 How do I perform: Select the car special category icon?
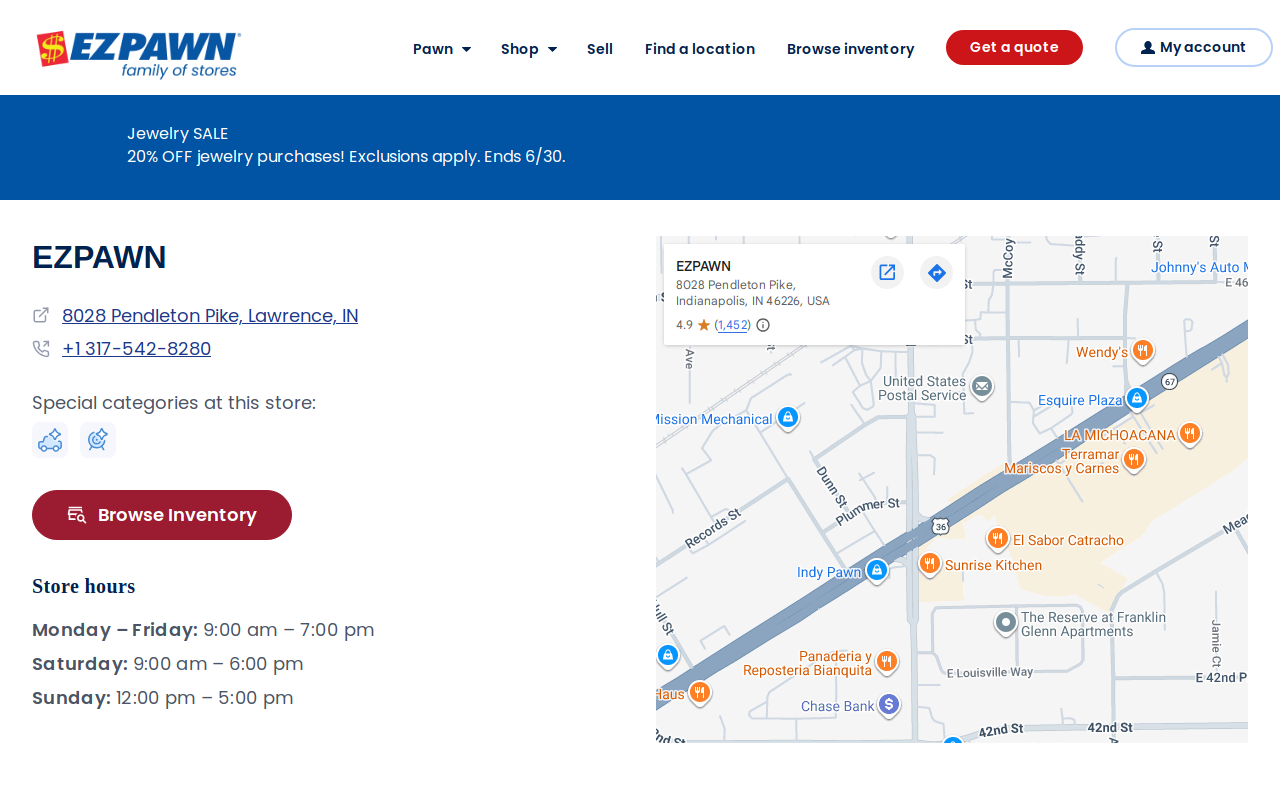coord(50,440)
